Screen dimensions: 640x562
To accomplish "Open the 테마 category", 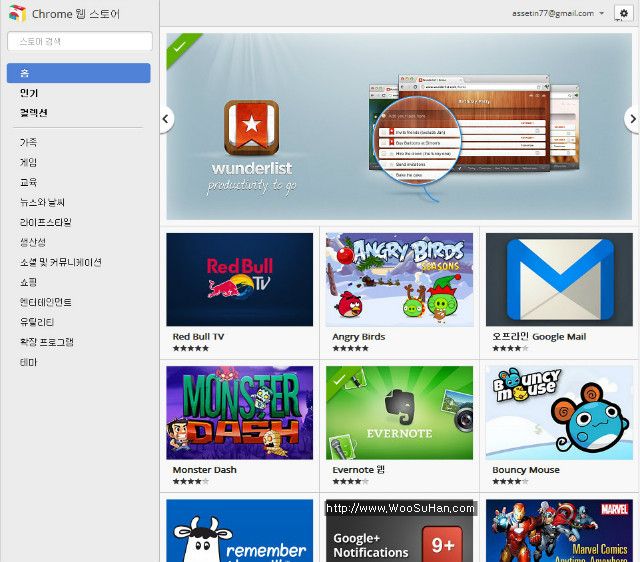I will click(x=29, y=362).
